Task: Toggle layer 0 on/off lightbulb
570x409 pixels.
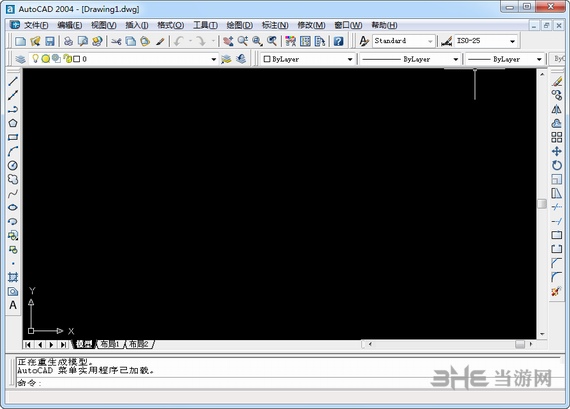Action: (35, 59)
